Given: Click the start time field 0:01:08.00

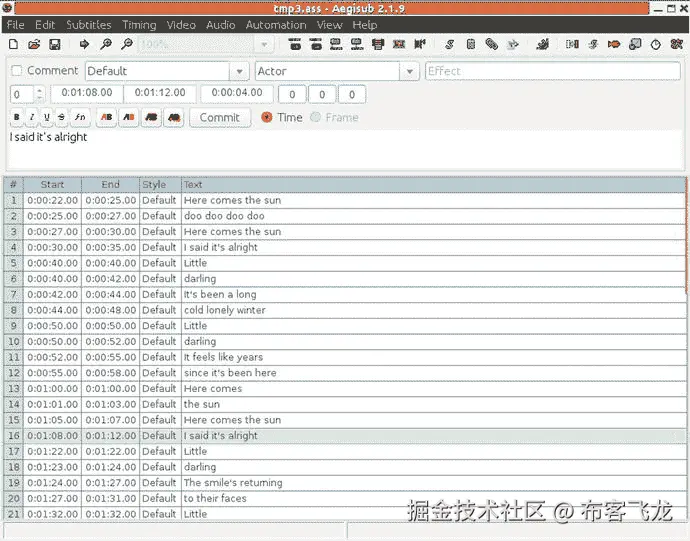Looking at the screenshot, I should coord(86,93).
